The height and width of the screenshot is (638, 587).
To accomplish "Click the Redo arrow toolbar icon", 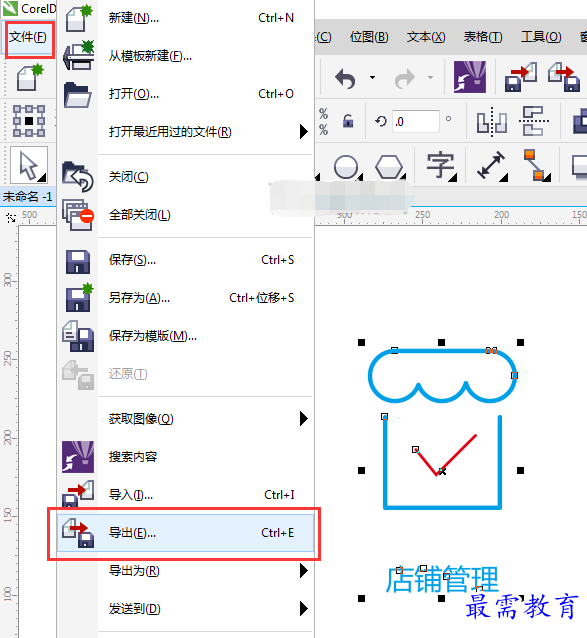I will point(405,78).
